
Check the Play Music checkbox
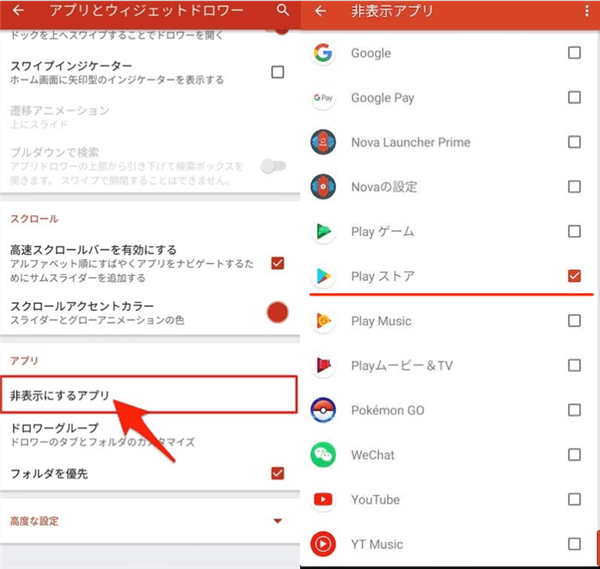(574, 321)
